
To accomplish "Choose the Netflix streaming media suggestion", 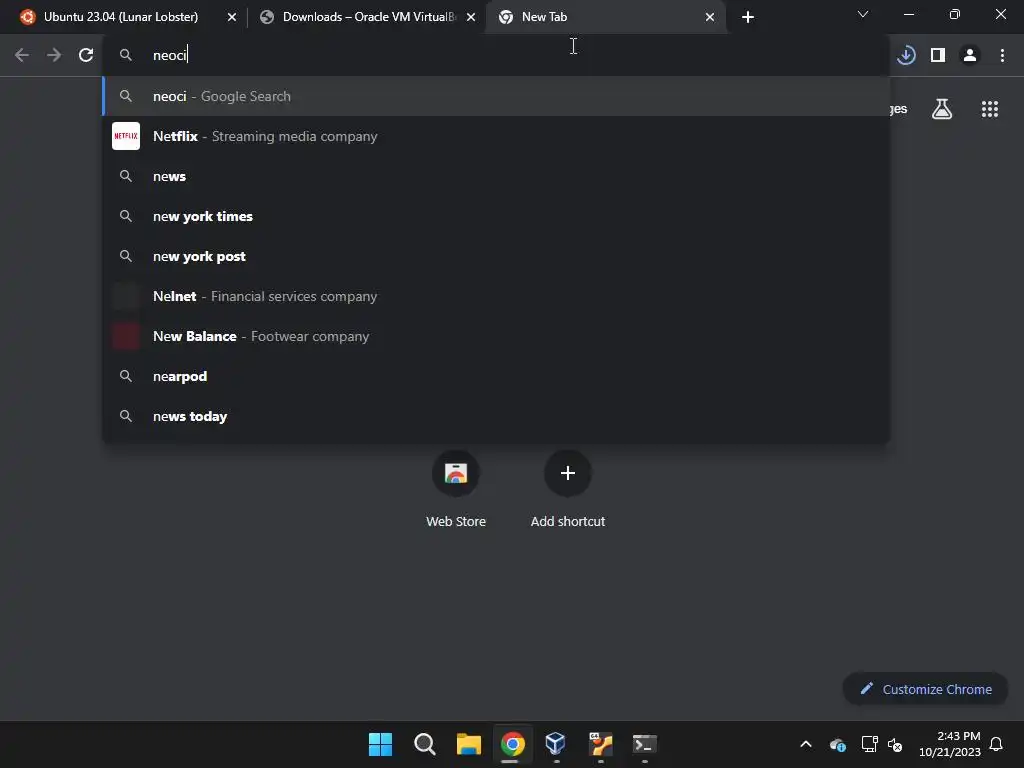I will pyautogui.click(x=496, y=136).
